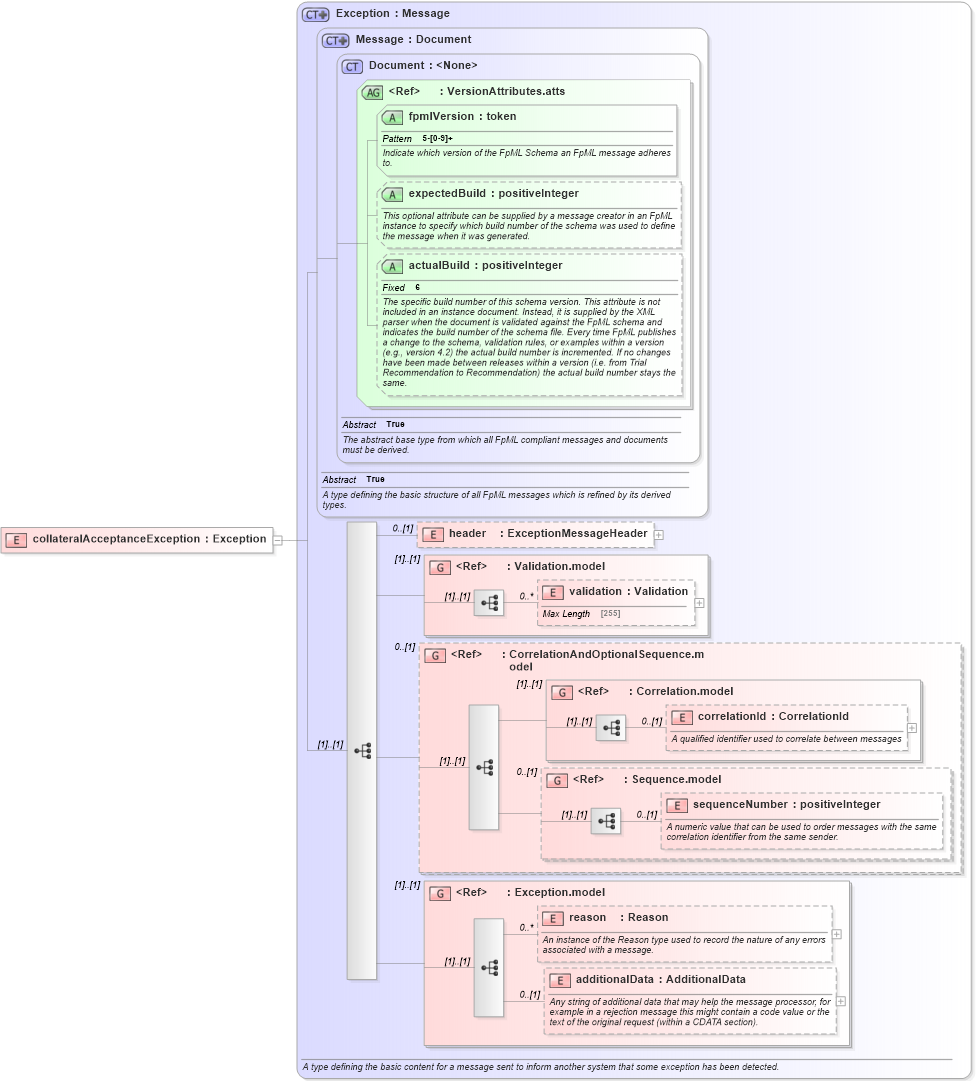Click the E icon of additionalData element

point(560,980)
